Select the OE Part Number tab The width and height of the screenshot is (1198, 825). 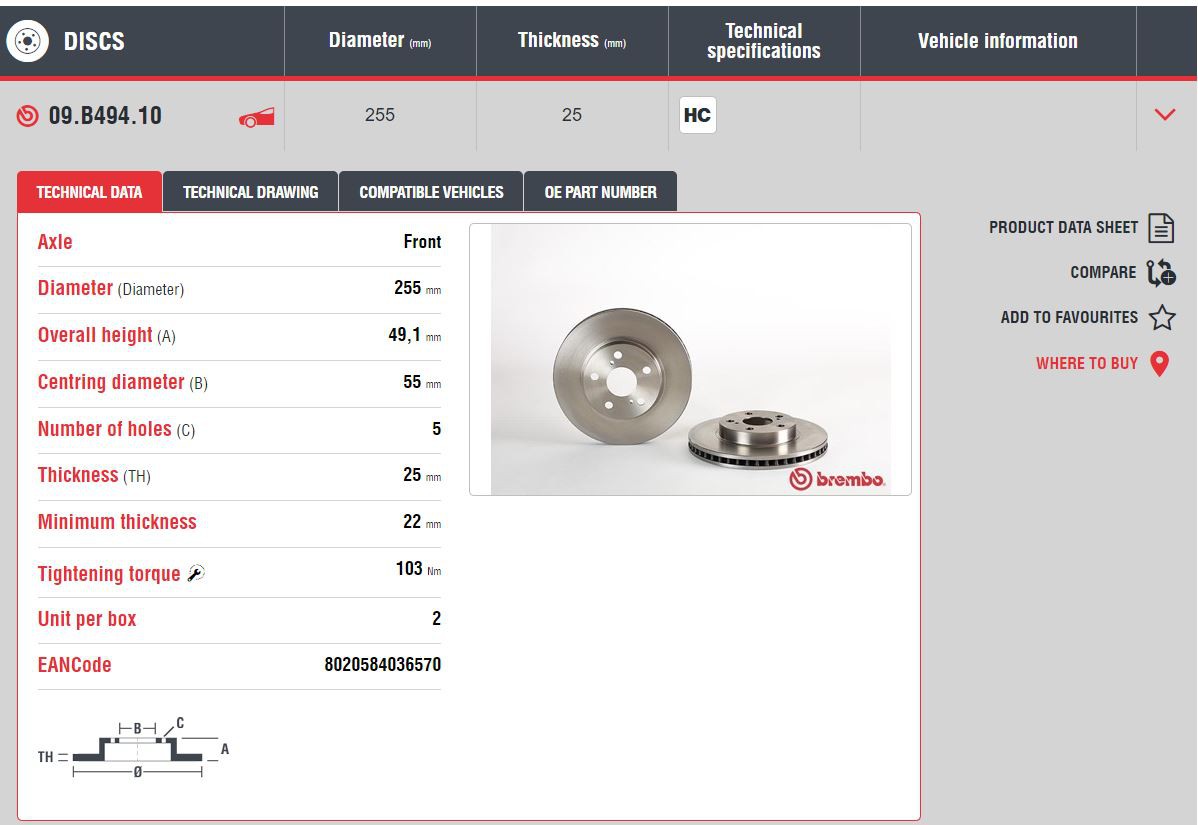tap(600, 192)
